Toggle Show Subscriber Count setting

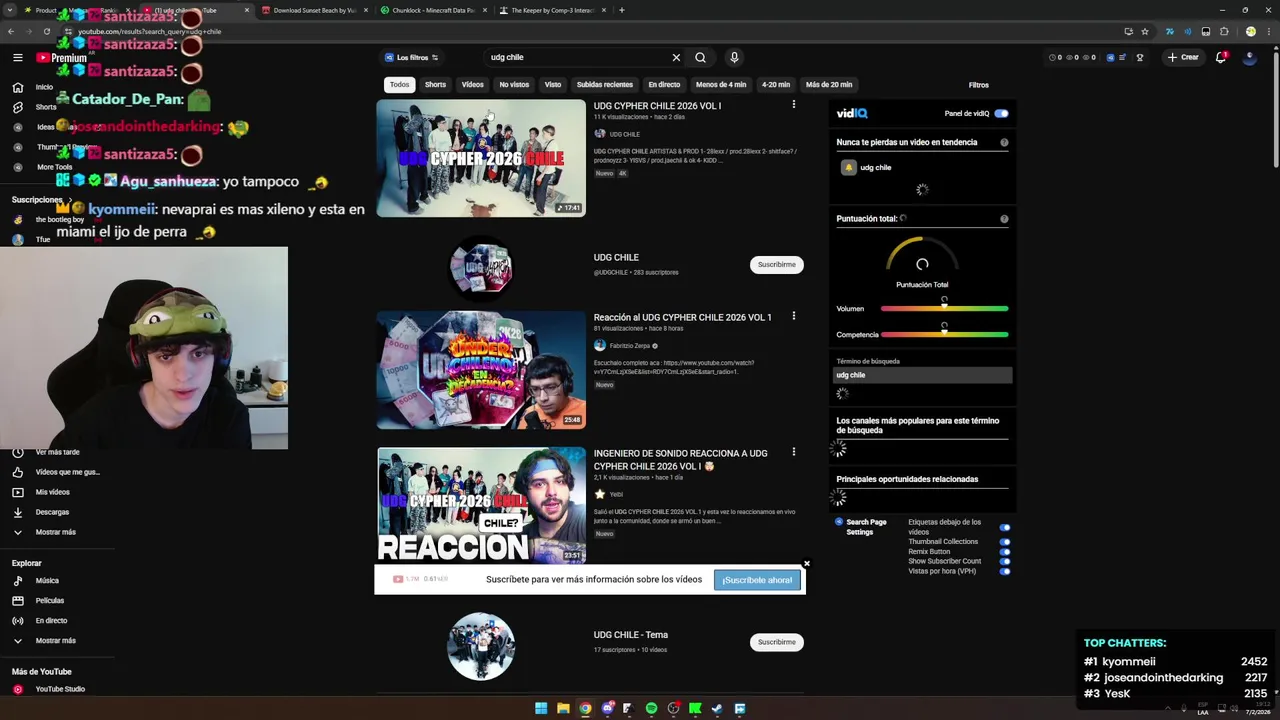click(x=1005, y=561)
